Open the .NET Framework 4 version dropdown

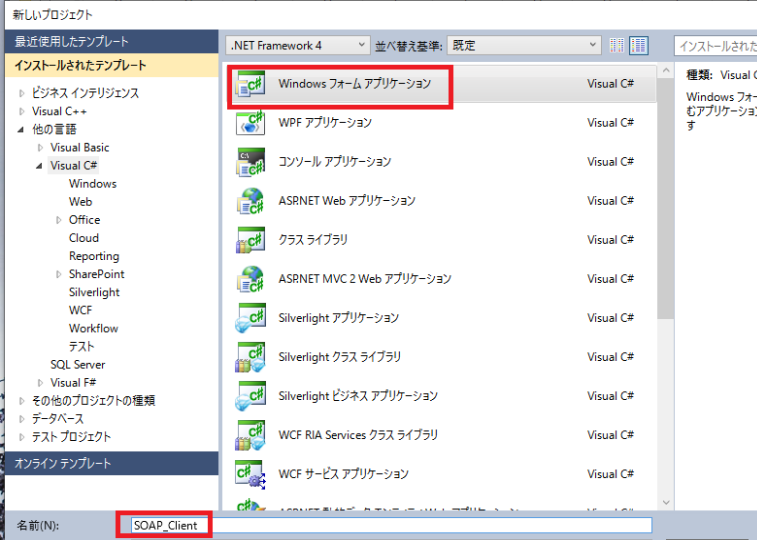(298, 45)
